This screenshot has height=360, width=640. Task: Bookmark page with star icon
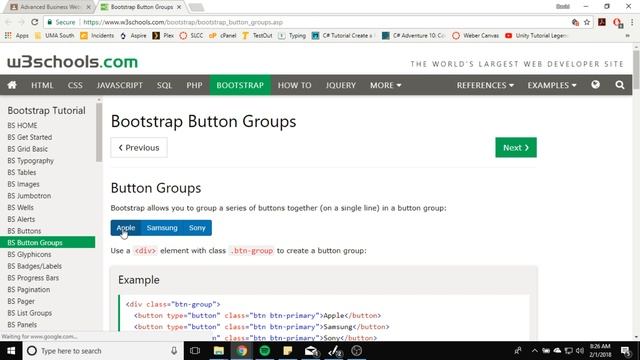(x=587, y=22)
